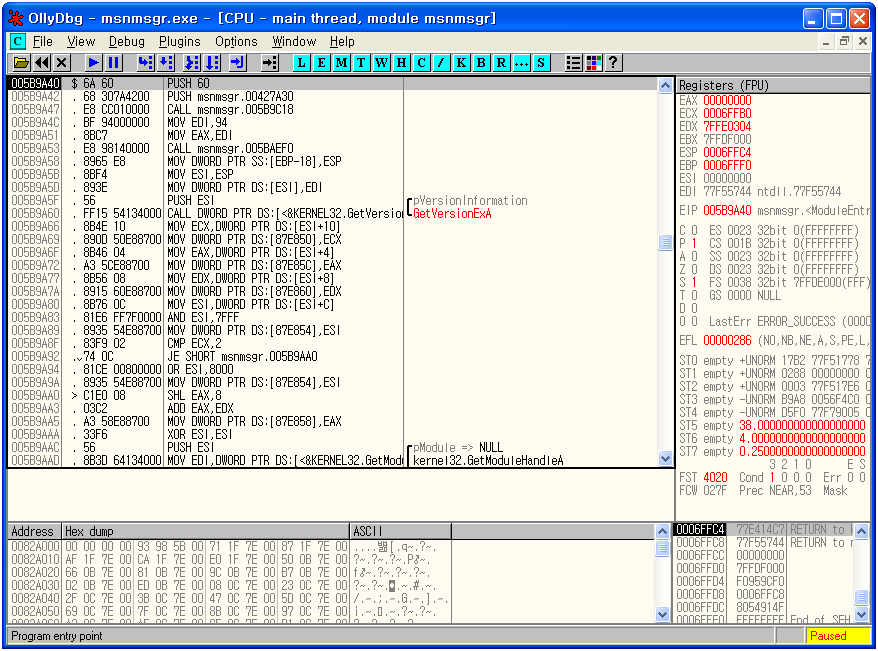Click disassembly pane scroll up arrow
This screenshot has width=878, height=651.
[665, 85]
